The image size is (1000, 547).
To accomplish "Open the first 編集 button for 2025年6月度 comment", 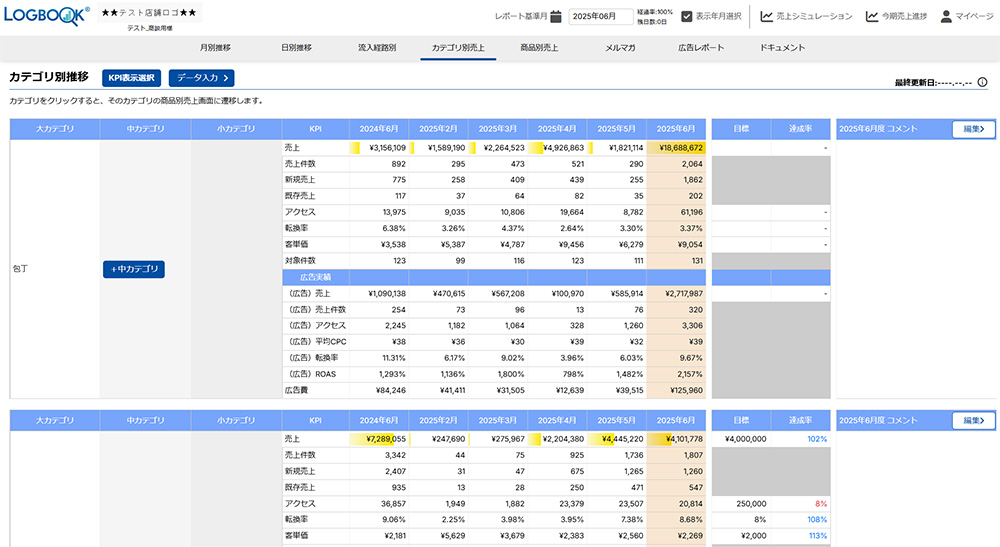I will point(973,128).
